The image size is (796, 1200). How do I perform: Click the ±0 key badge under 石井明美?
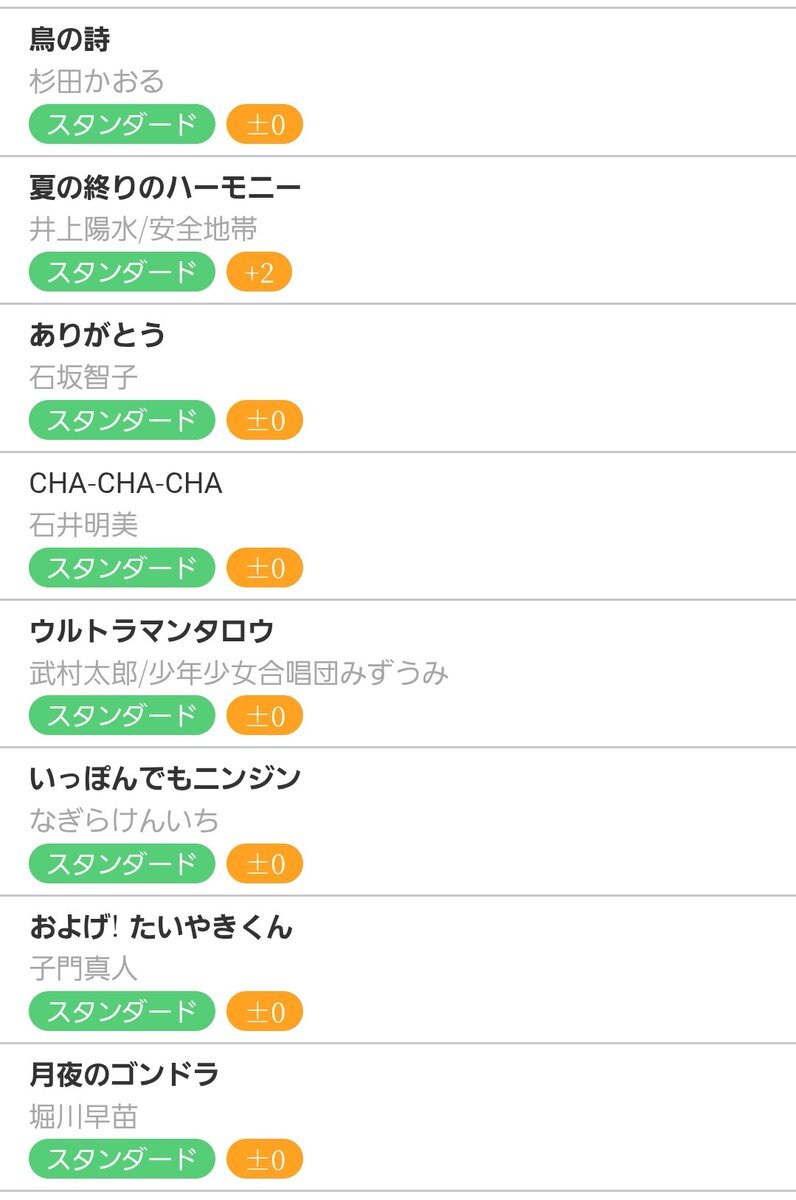pyautogui.click(x=265, y=568)
